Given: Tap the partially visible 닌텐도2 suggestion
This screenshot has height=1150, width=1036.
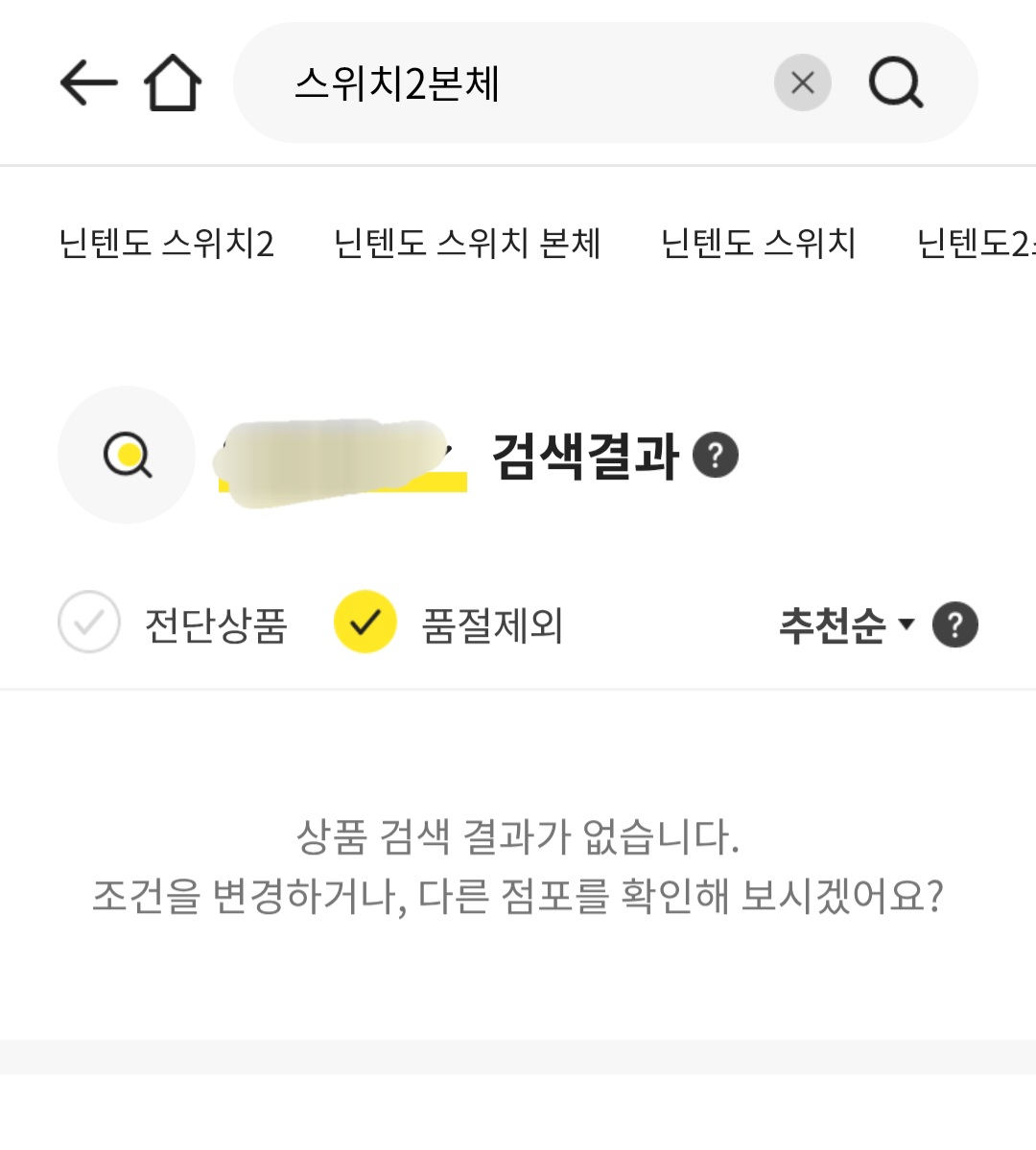Looking at the screenshot, I should coord(976,244).
